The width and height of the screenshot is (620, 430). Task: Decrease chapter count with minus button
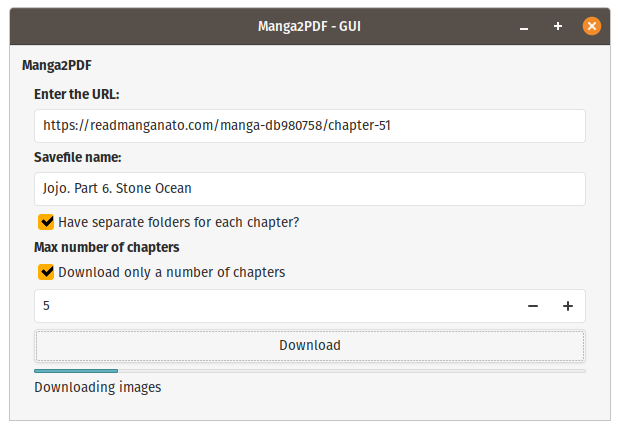pyautogui.click(x=533, y=306)
